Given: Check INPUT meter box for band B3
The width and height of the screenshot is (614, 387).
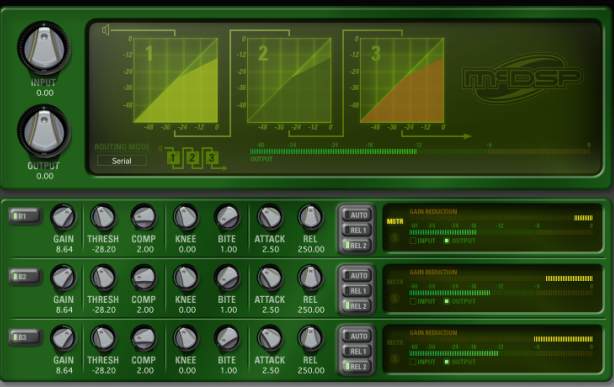Looking at the screenshot, I should pyautogui.click(x=413, y=362).
